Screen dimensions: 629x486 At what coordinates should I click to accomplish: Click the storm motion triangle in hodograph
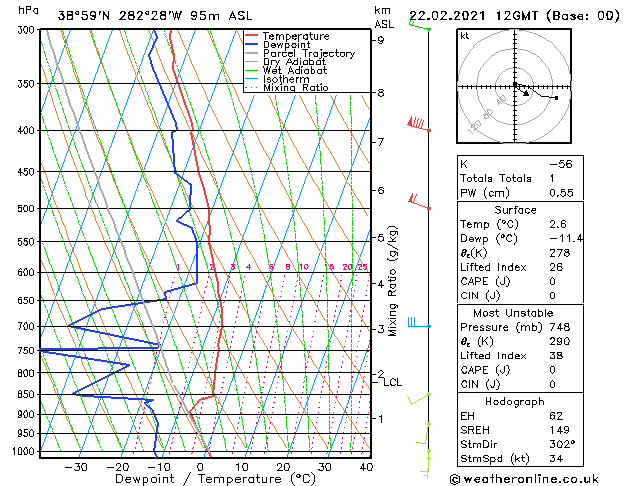[526, 93]
